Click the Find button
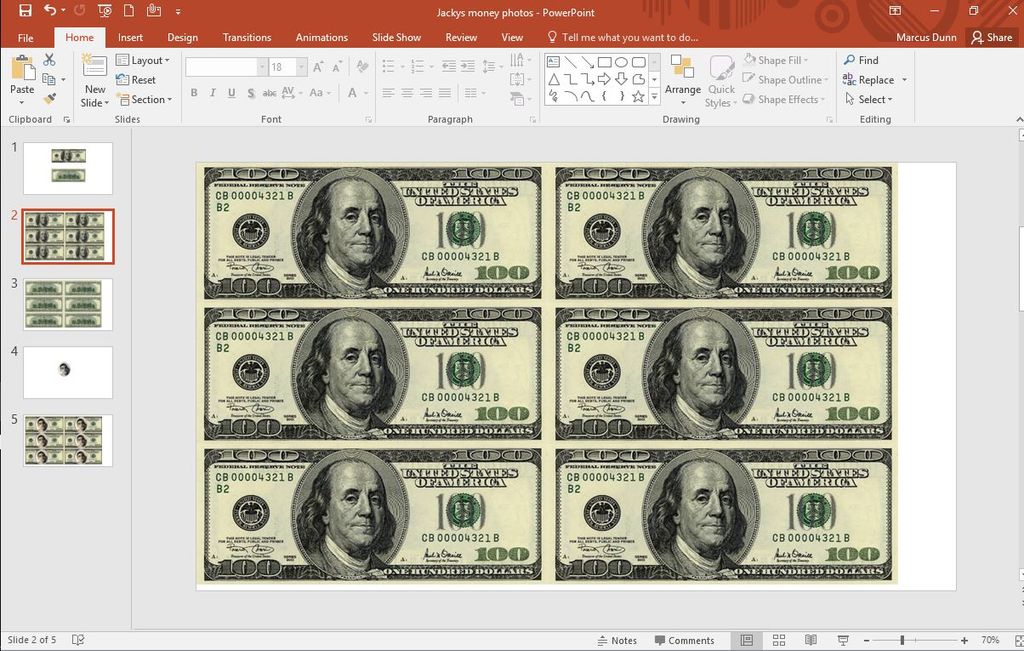 (861, 60)
